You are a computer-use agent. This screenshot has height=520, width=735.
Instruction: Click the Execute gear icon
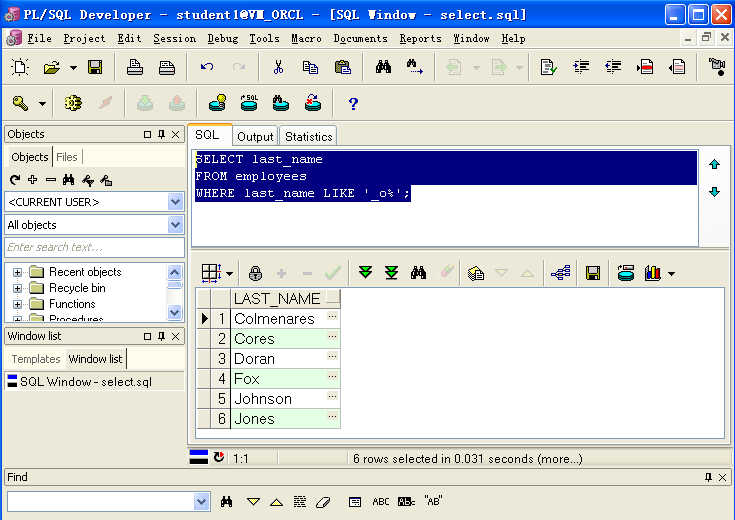[73, 103]
